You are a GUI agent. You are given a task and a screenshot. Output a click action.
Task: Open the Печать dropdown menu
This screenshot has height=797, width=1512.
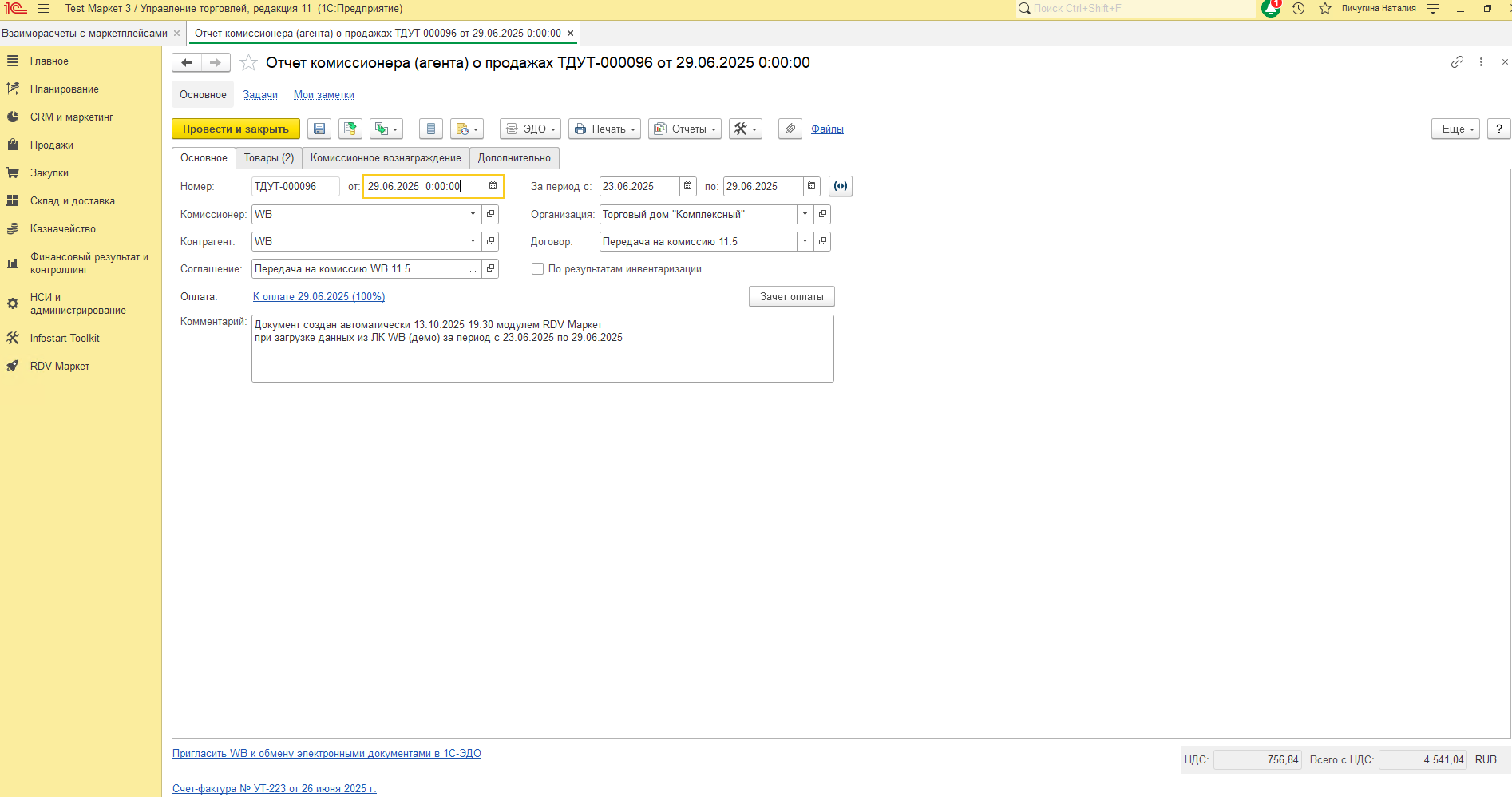point(604,129)
